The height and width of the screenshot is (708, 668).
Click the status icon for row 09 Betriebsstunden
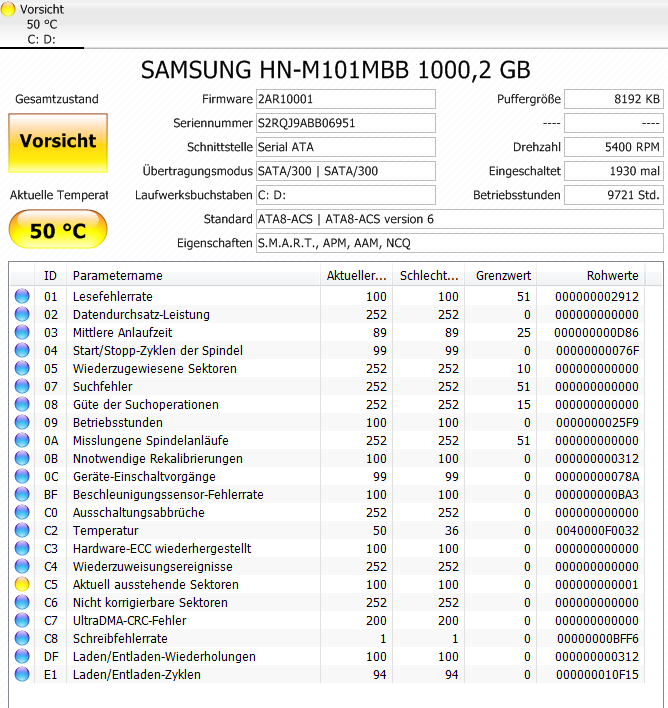click(22, 422)
